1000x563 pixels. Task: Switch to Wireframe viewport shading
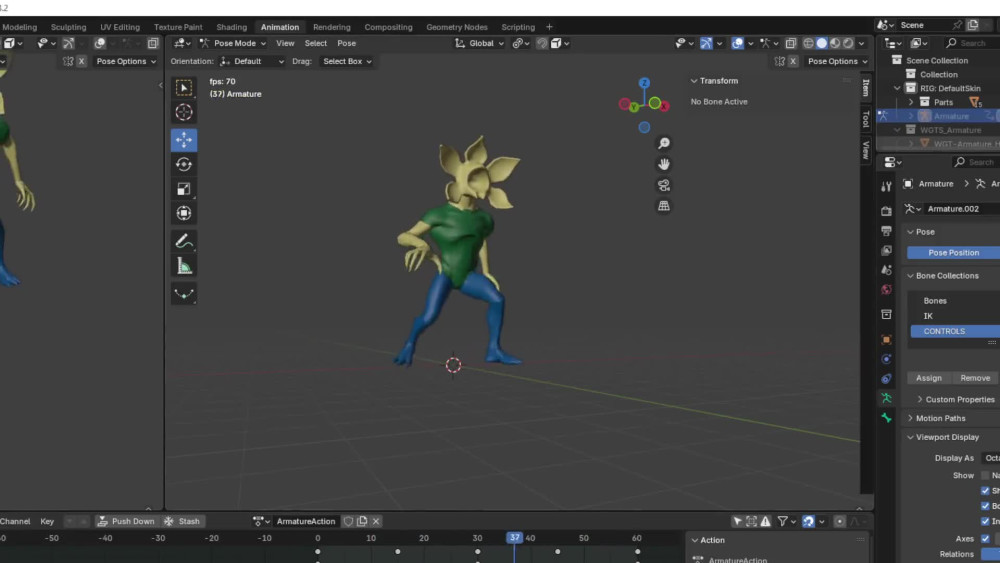[809, 43]
